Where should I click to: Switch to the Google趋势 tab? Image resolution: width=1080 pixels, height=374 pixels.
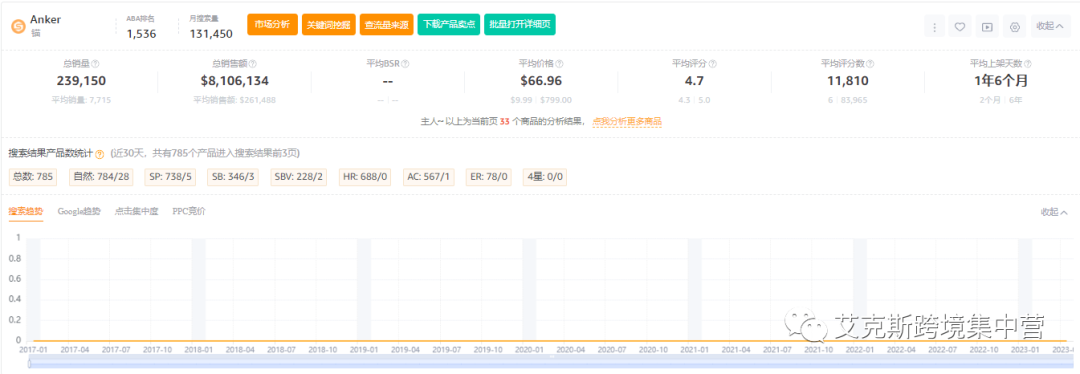[x=79, y=211]
